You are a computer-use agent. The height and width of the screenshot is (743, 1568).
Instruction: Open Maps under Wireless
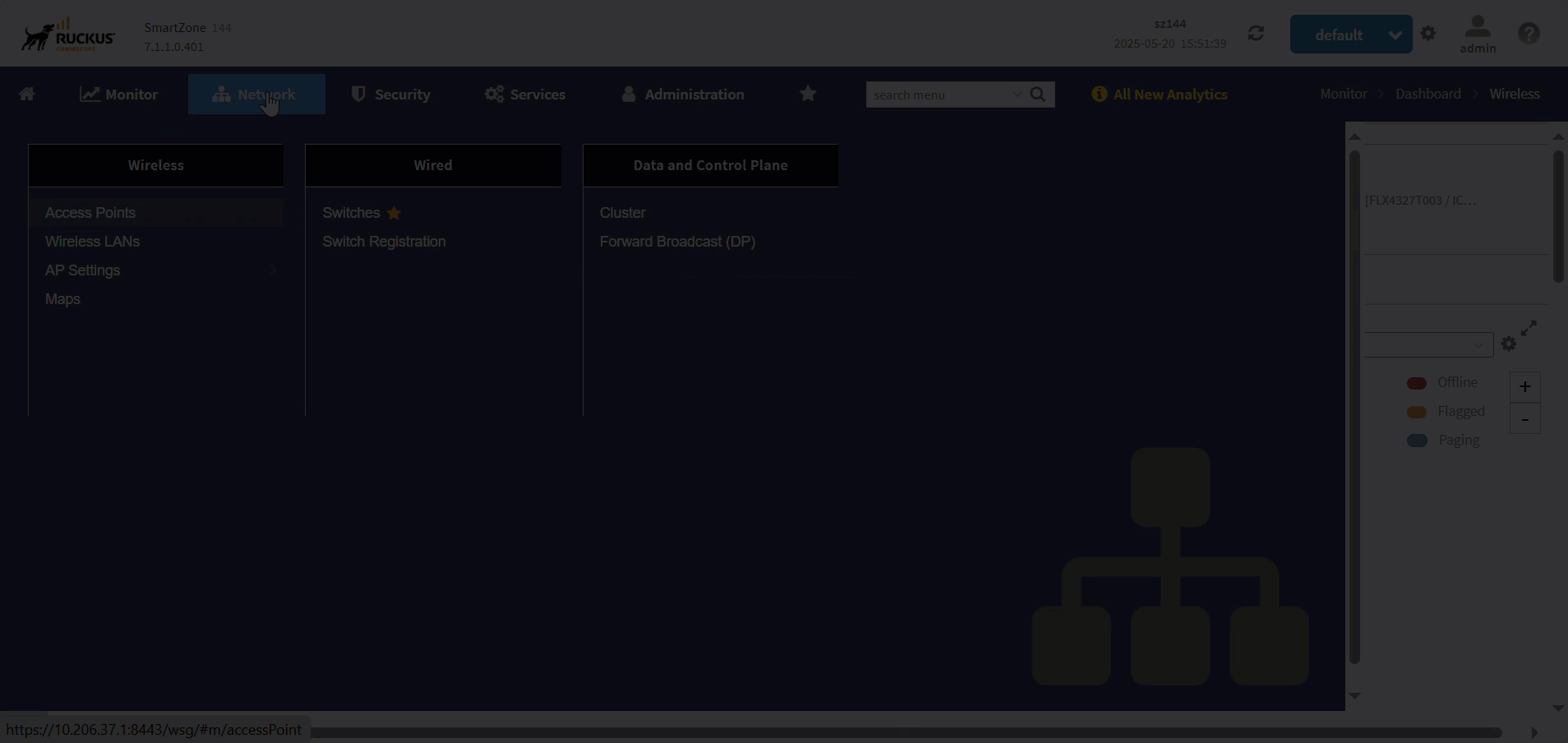click(x=62, y=299)
